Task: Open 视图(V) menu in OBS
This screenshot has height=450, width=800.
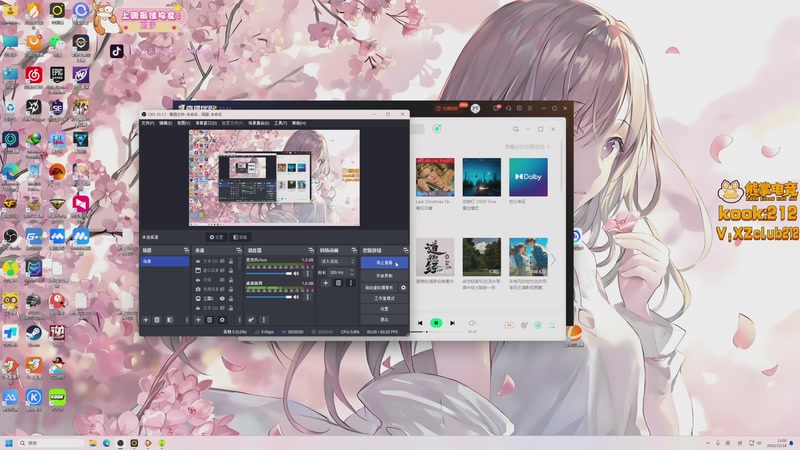Action: [x=184, y=123]
